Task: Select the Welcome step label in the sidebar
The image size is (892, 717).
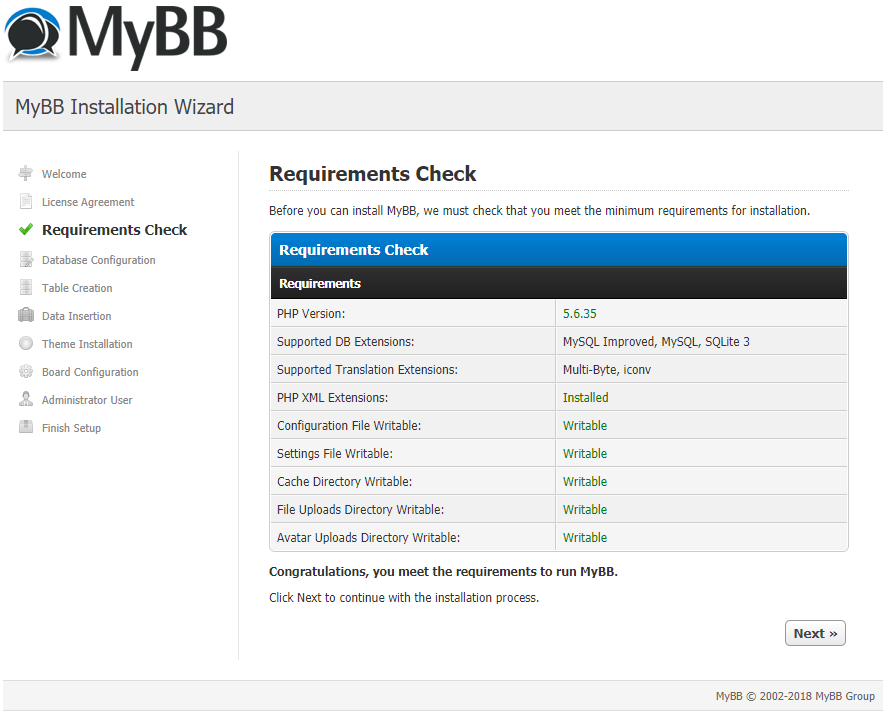Action: (x=64, y=174)
